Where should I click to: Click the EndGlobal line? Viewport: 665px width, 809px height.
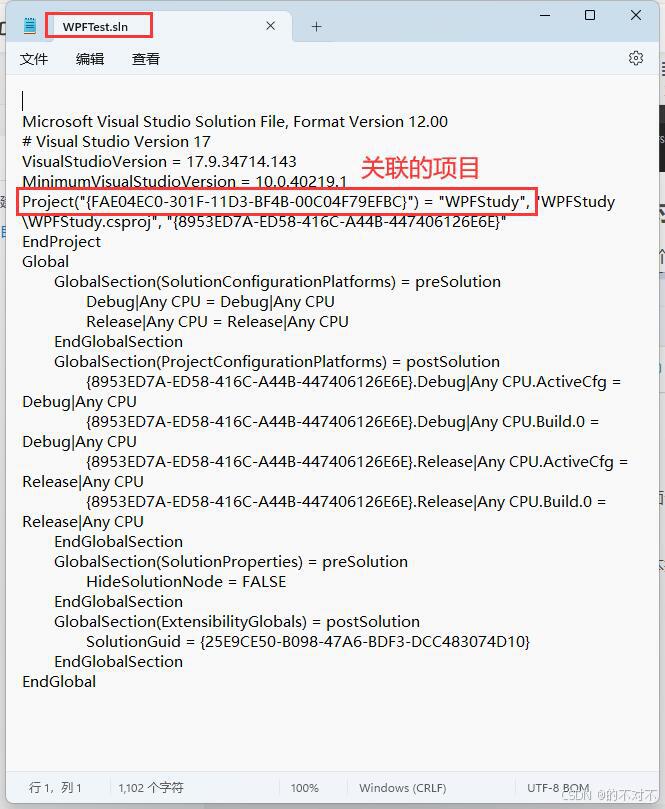coord(59,682)
